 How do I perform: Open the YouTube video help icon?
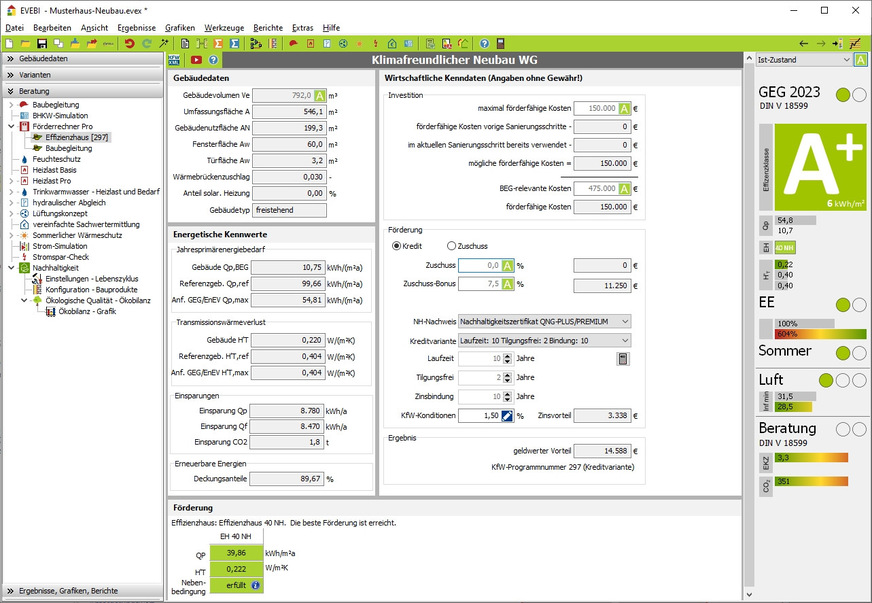pyautogui.click(x=196, y=61)
